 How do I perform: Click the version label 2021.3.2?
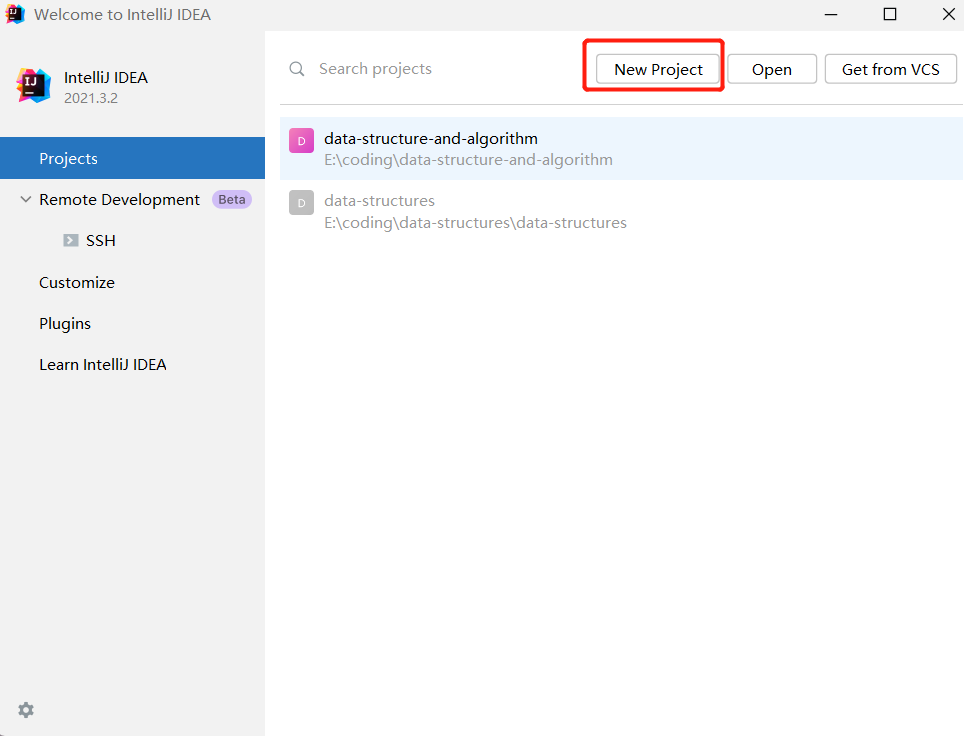point(91,98)
